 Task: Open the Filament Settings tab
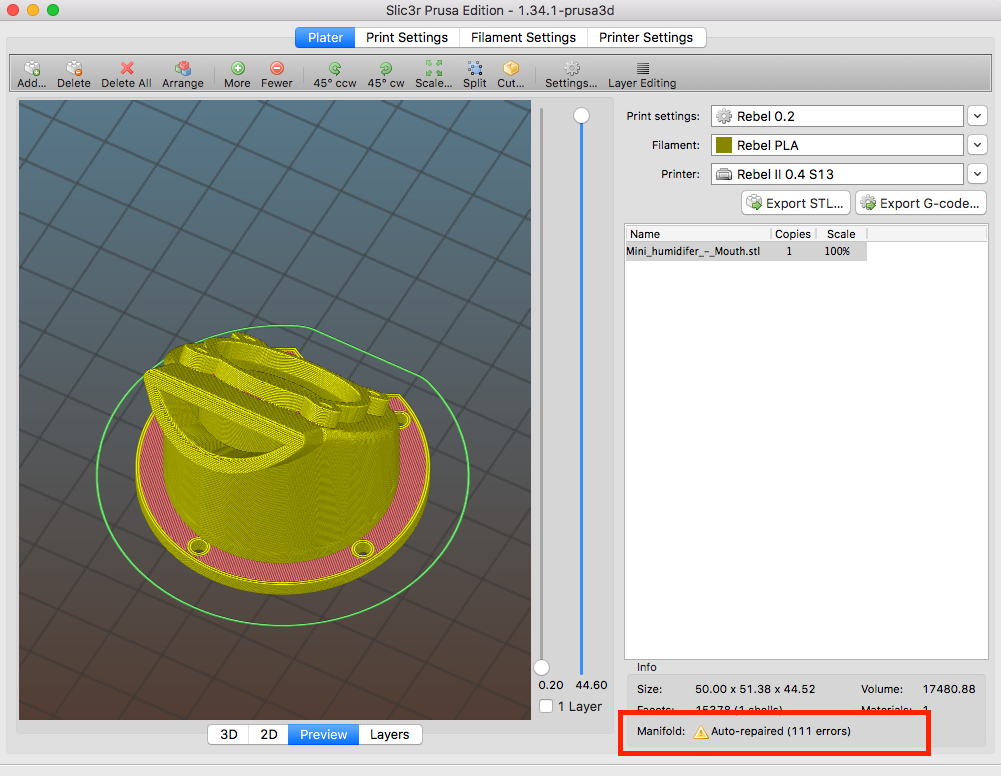click(x=524, y=37)
